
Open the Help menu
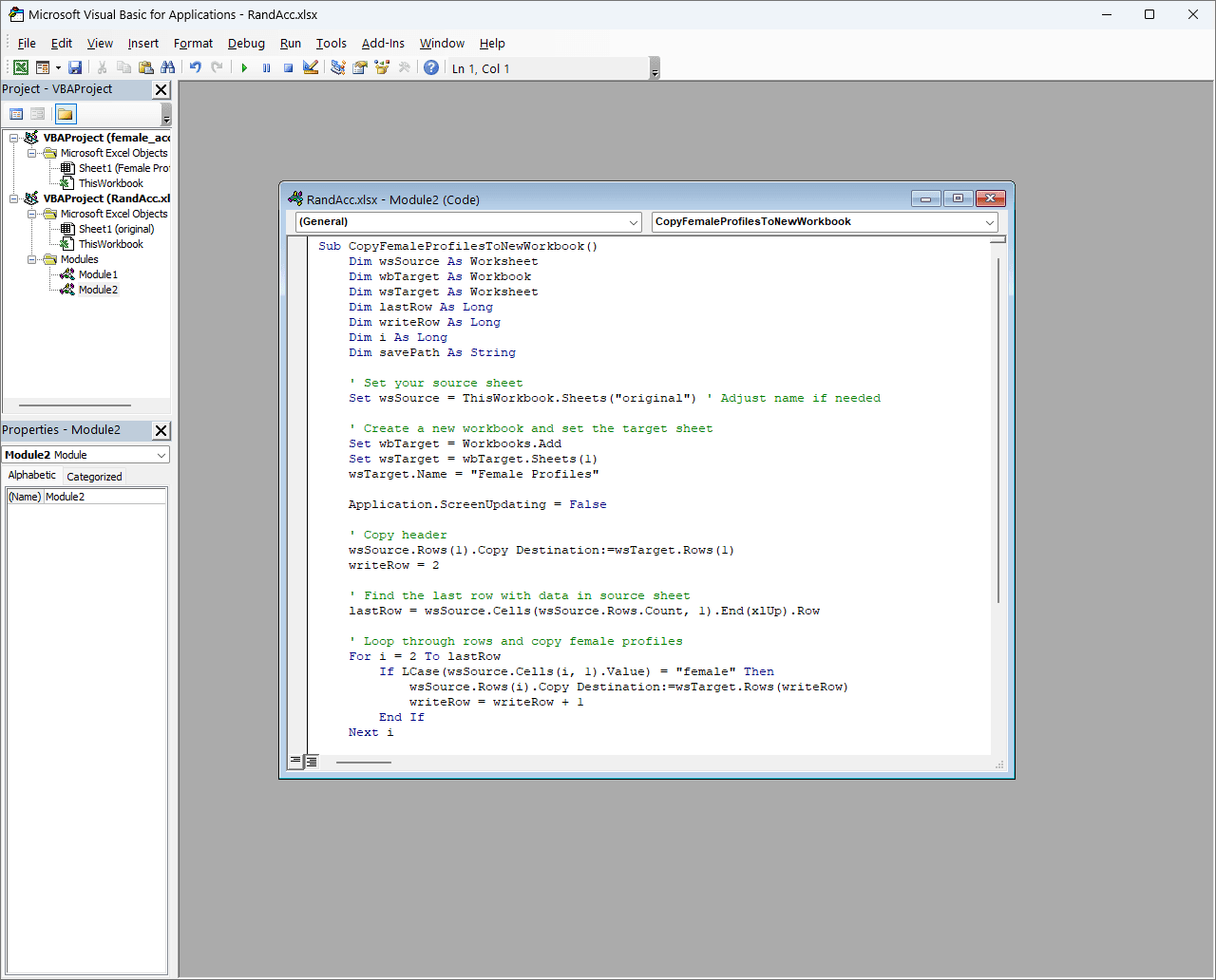[492, 43]
